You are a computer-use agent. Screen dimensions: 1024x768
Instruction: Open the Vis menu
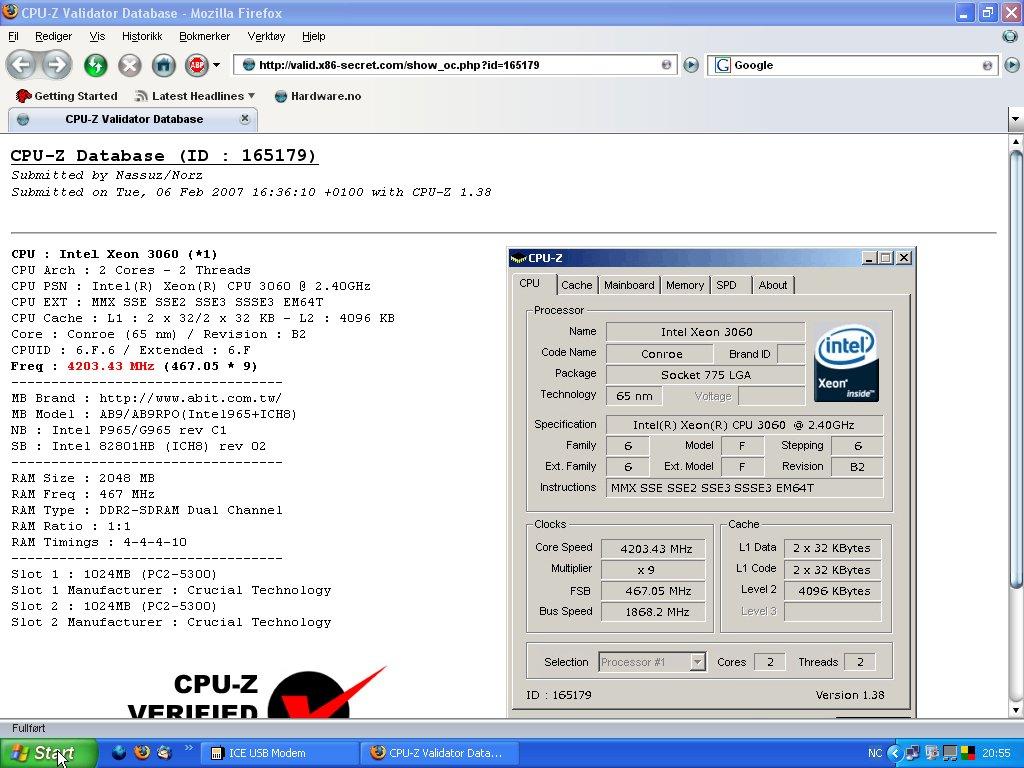97,36
